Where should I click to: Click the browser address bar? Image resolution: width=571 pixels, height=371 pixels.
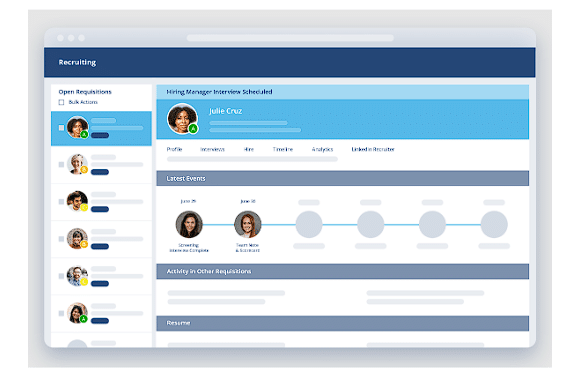click(290, 38)
